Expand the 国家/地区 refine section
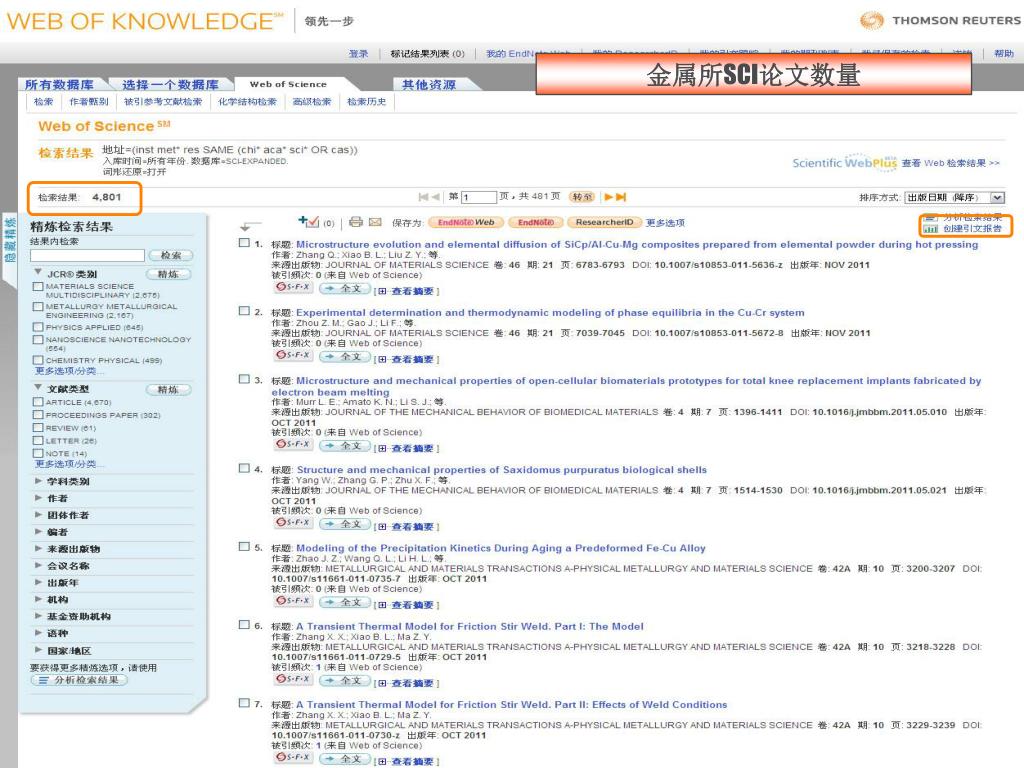Viewport: 1024px width, 768px height. tap(38, 650)
